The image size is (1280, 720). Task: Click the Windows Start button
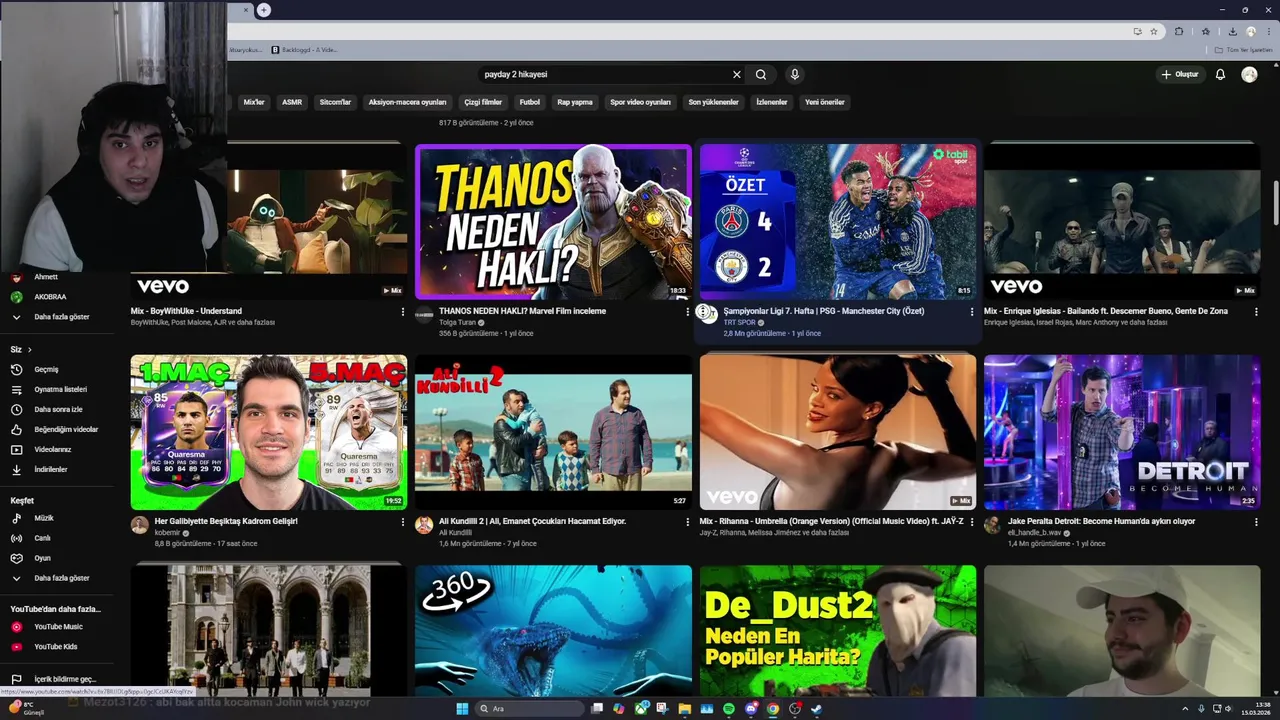[x=462, y=709]
